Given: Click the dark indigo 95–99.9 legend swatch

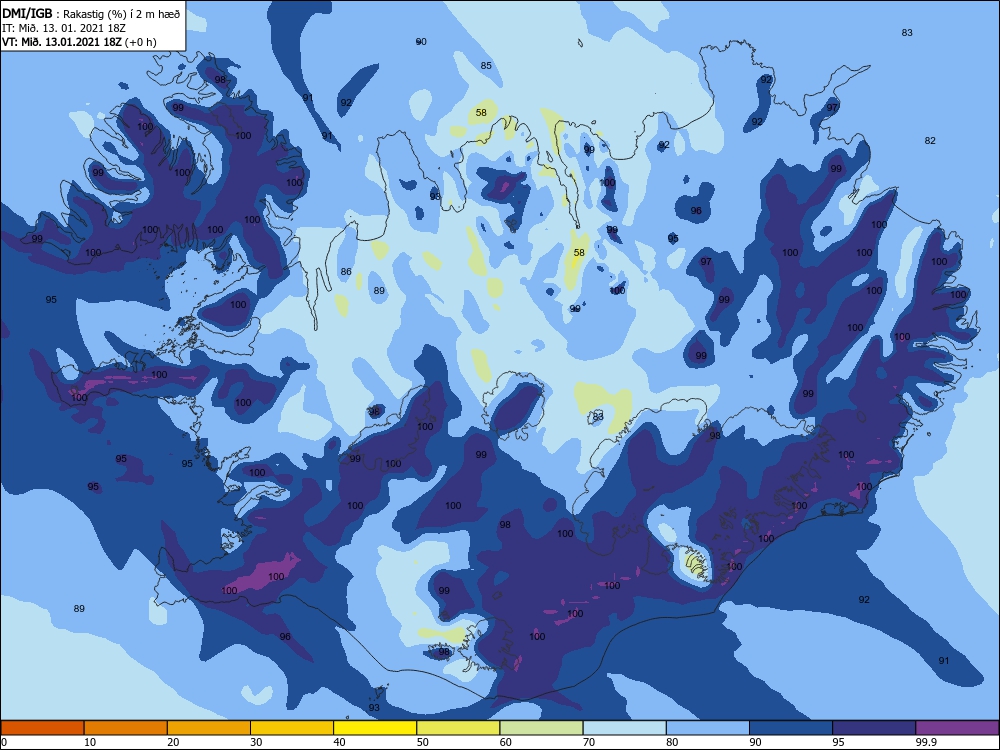Looking at the screenshot, I should pyautogui.click(x=874, y=728).
